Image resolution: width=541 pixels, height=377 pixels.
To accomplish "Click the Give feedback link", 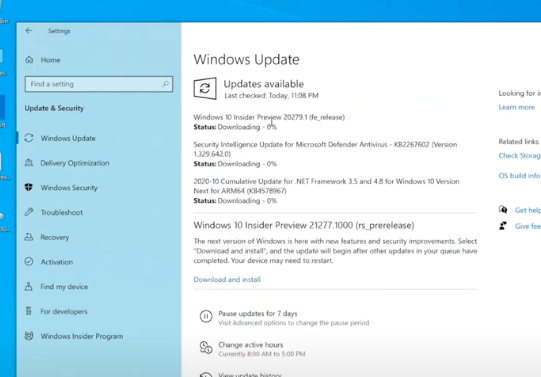I will pyautogui.click(x=528, y=226).
